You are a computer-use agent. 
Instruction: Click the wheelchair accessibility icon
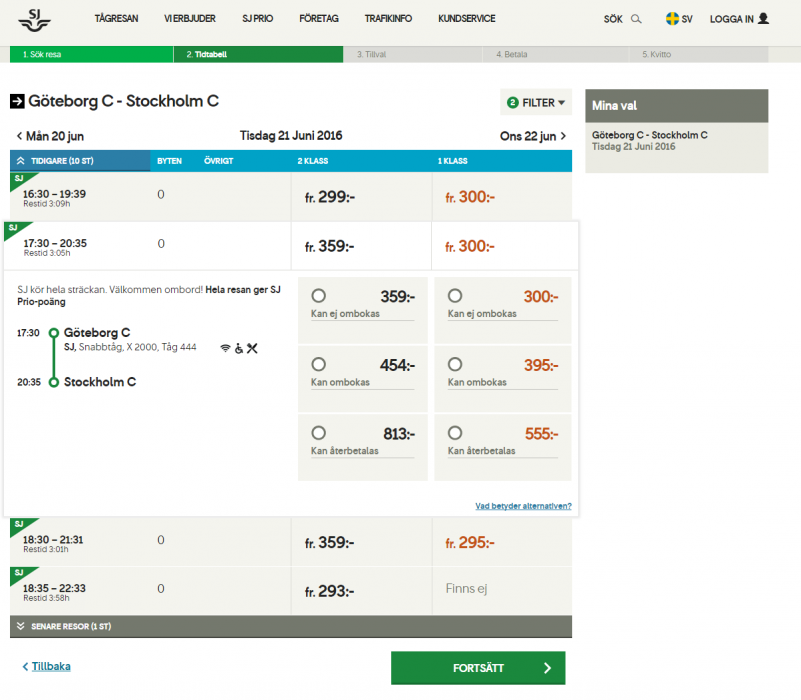(x=238, y=348)
